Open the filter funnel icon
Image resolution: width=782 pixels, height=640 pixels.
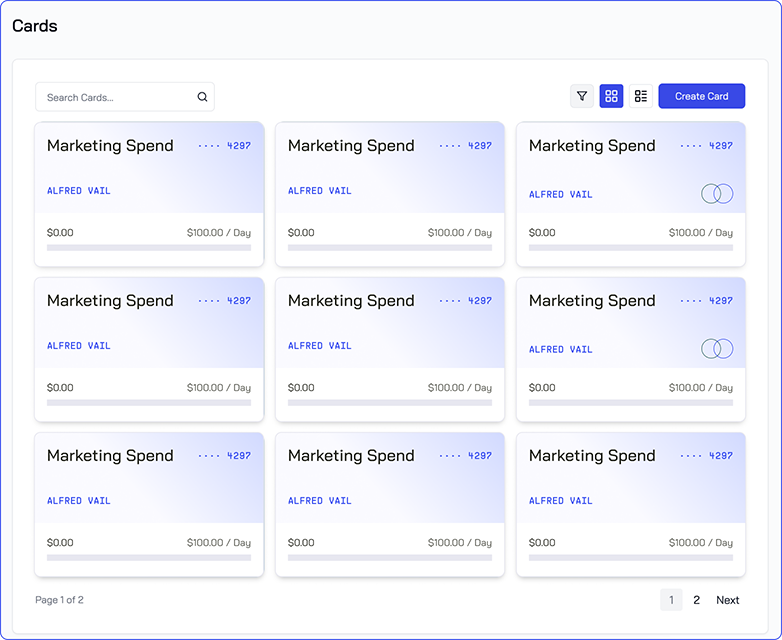582,96
